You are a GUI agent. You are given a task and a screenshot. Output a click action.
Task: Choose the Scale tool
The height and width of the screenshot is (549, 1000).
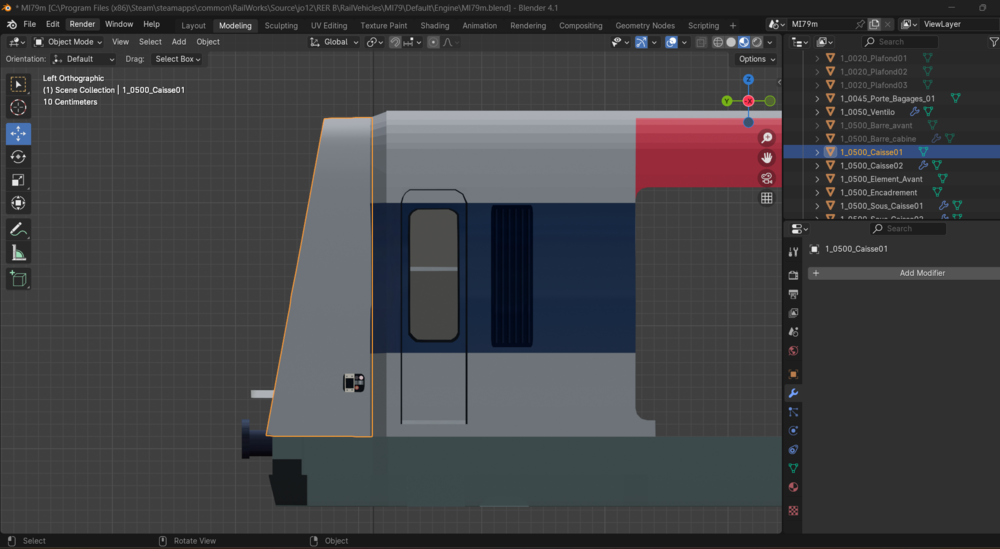click(x=18, y=180)
